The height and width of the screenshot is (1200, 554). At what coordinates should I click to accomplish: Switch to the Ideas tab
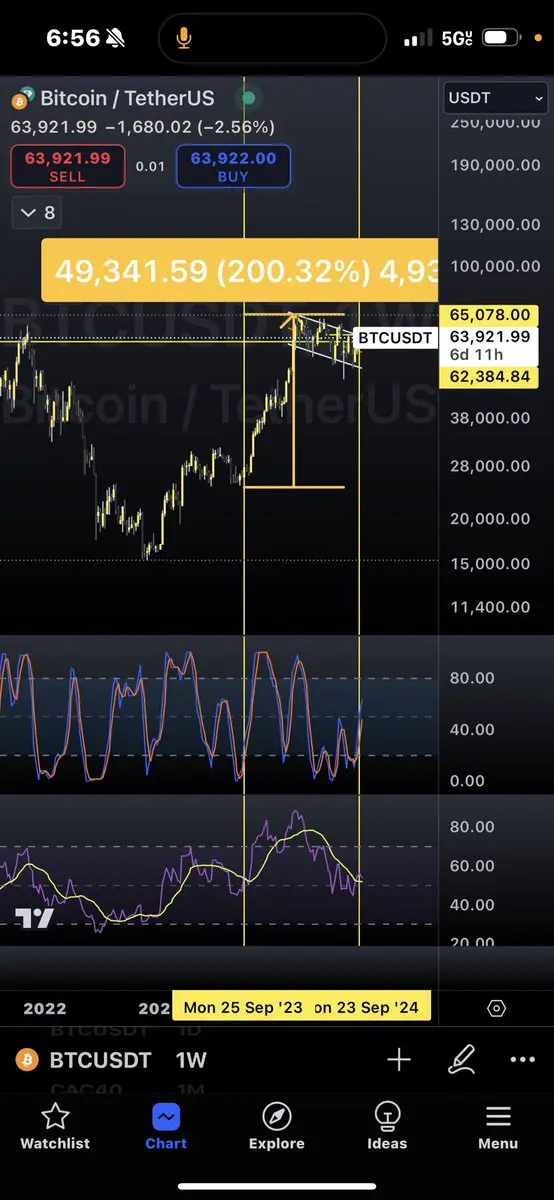tap(387, 1127)
